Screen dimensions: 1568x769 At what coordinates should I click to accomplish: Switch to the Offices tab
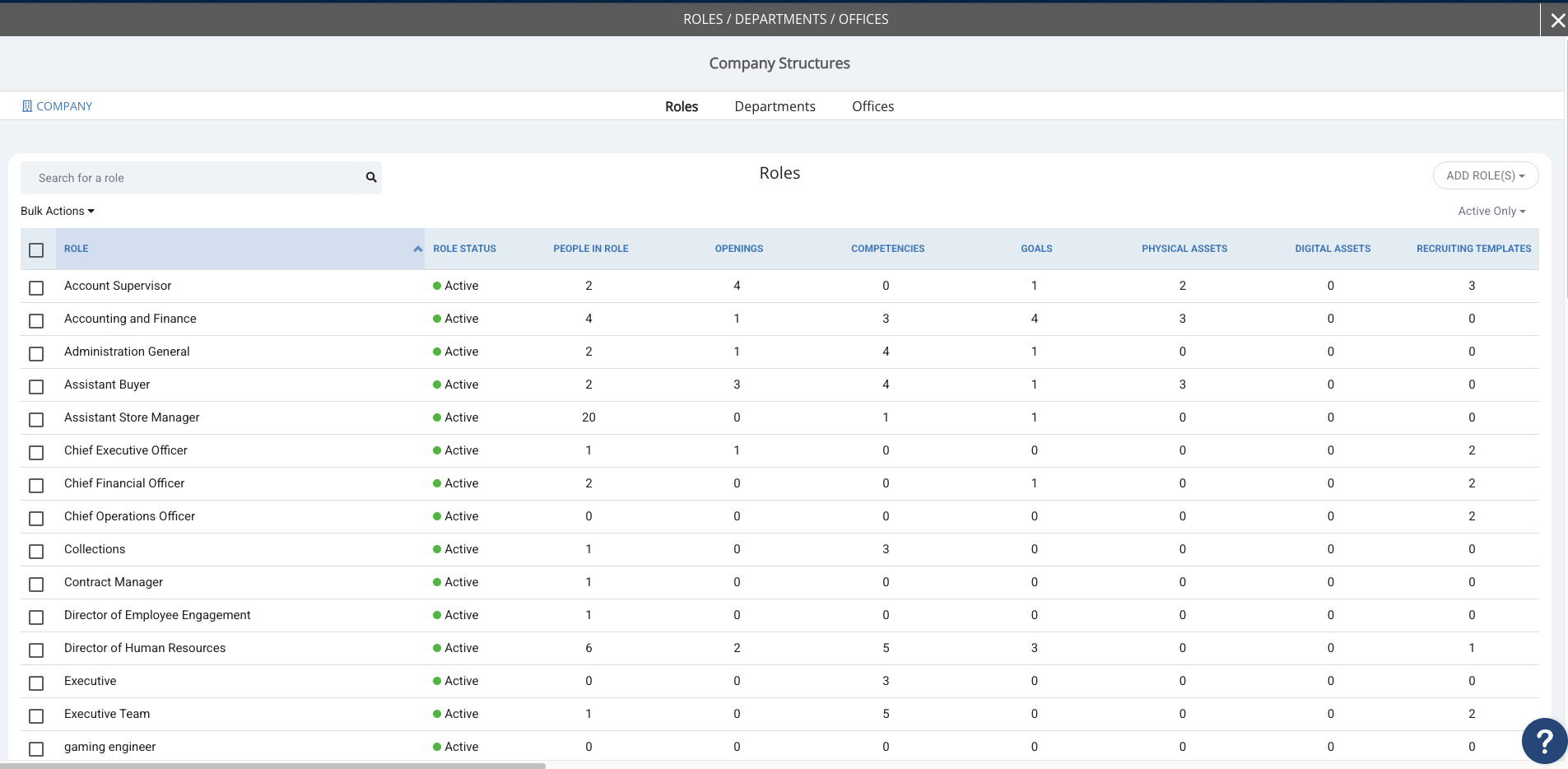tap(872, 106)
